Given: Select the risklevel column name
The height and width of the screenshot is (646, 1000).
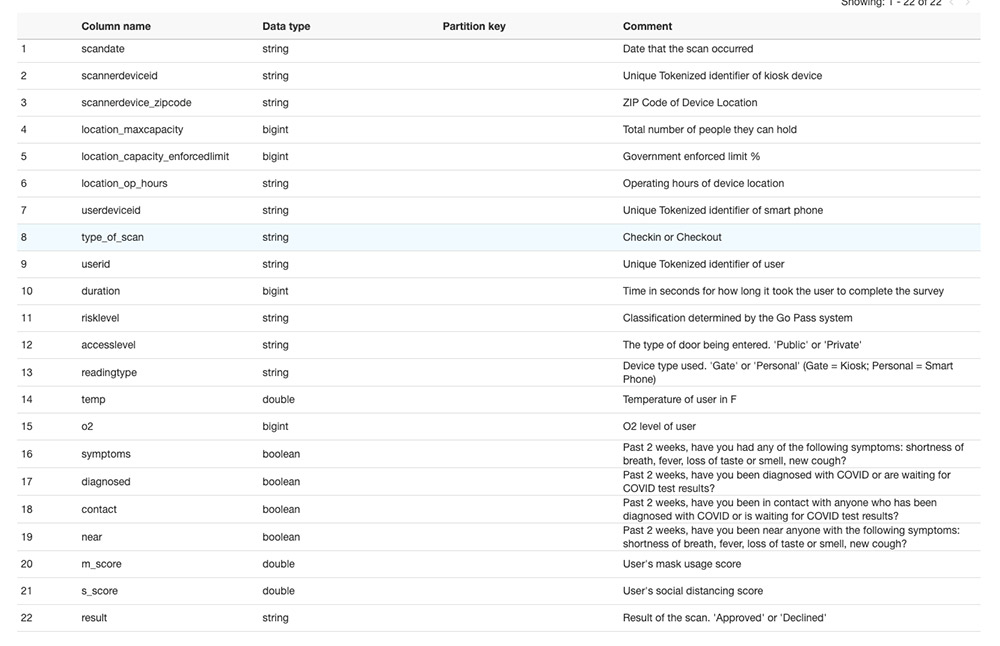Looking at the screenshot, I should (x=100, y=318).
